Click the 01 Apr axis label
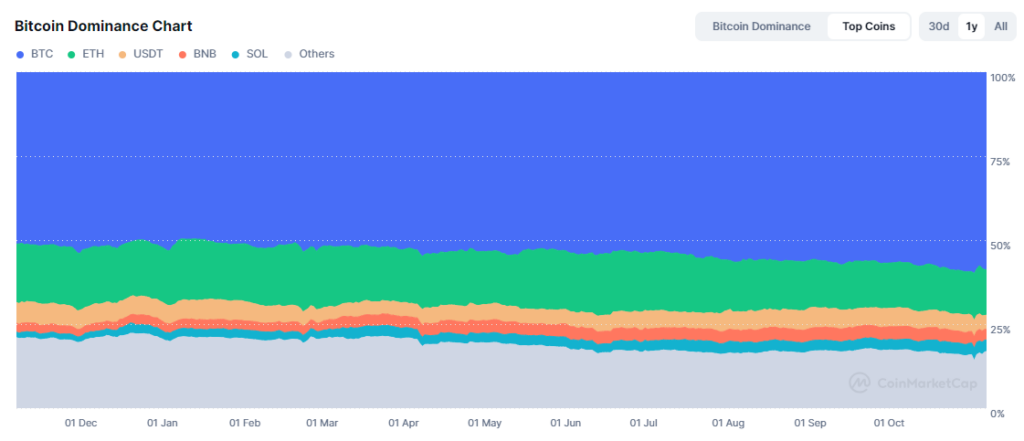The image size is (1024, 441). click(404, 423)
